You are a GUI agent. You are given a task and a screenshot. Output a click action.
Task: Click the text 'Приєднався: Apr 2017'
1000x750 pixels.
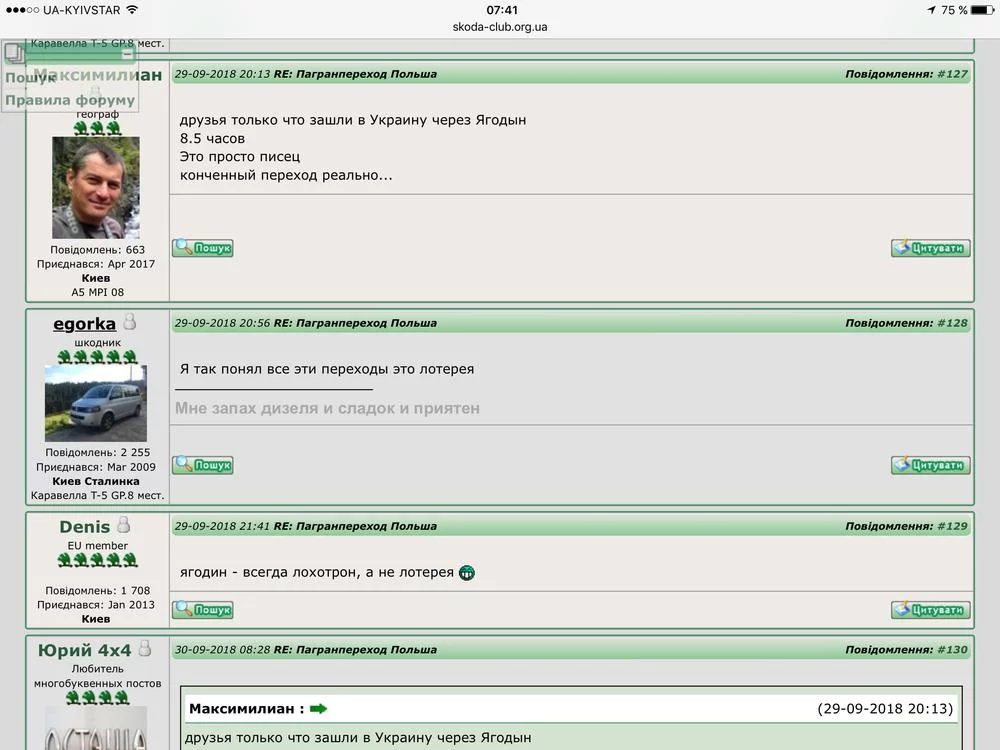[x=96, y=264]
